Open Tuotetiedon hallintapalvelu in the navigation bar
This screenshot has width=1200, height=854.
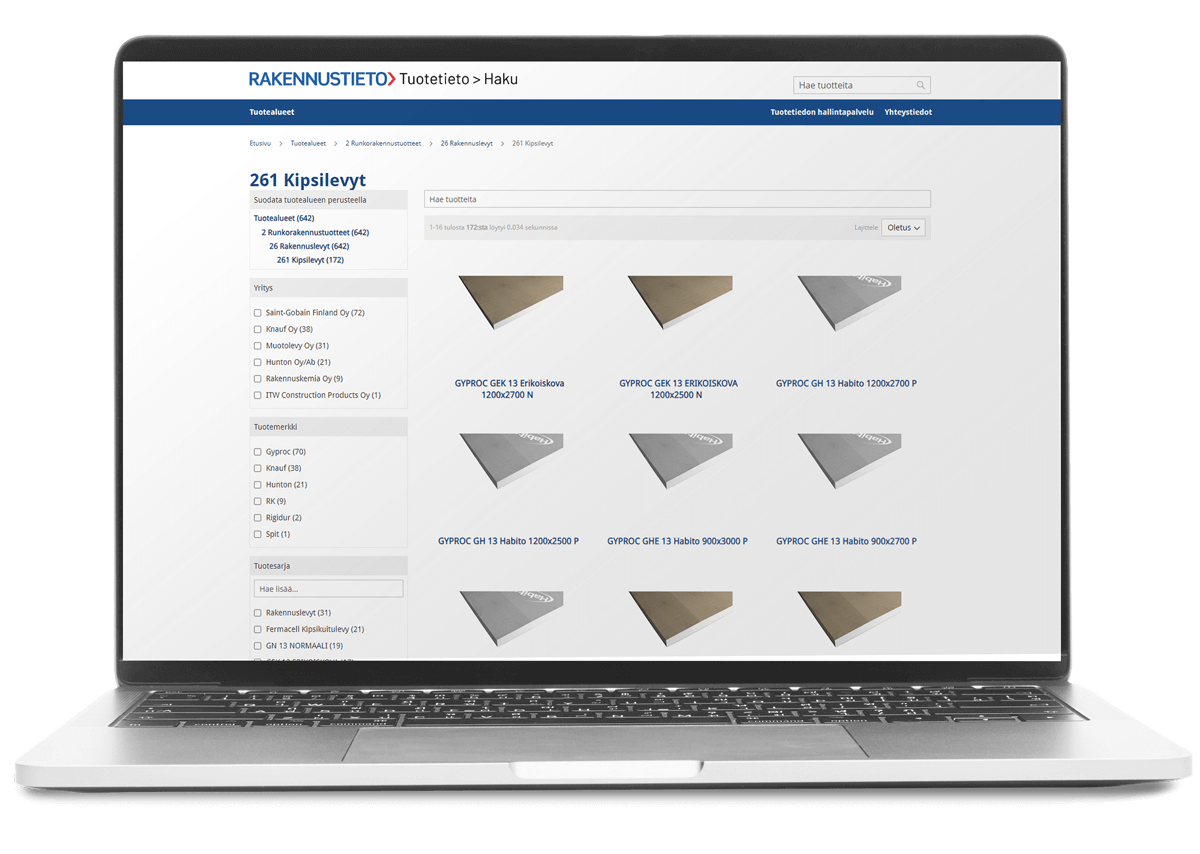pos(822,112)
